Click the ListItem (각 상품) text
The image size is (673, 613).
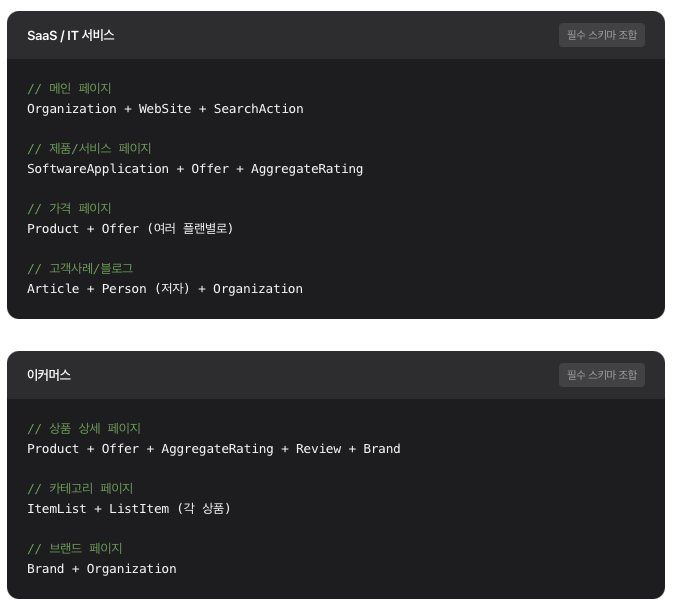click(170, 508)
